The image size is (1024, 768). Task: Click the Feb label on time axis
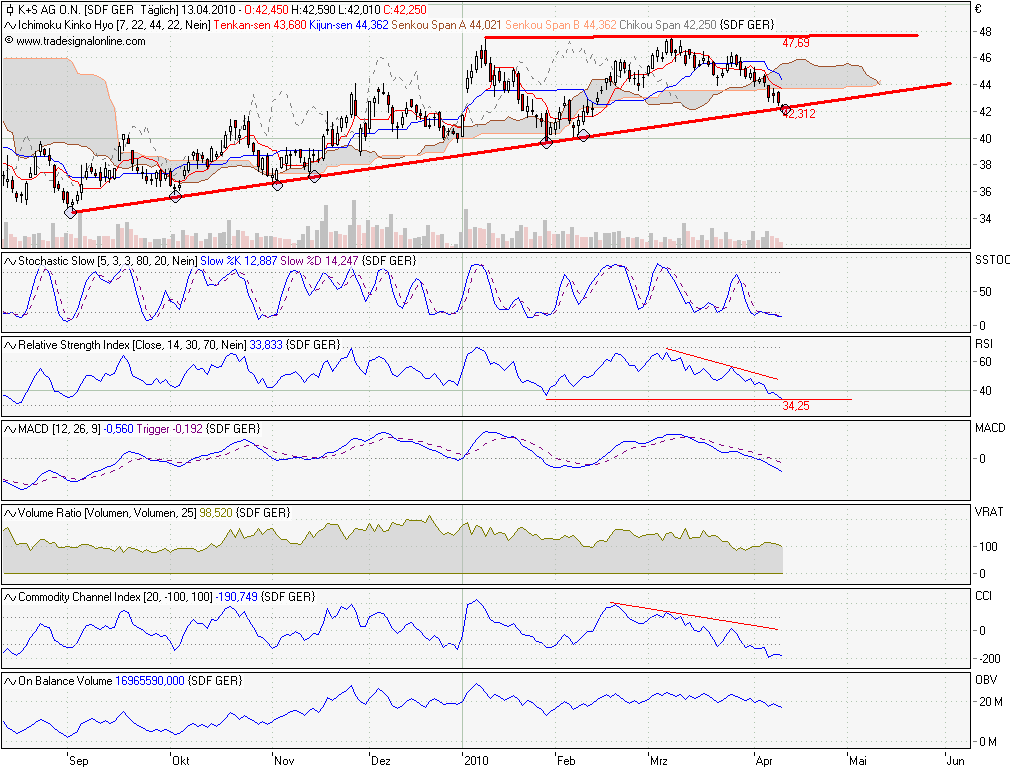coord(566,761)
